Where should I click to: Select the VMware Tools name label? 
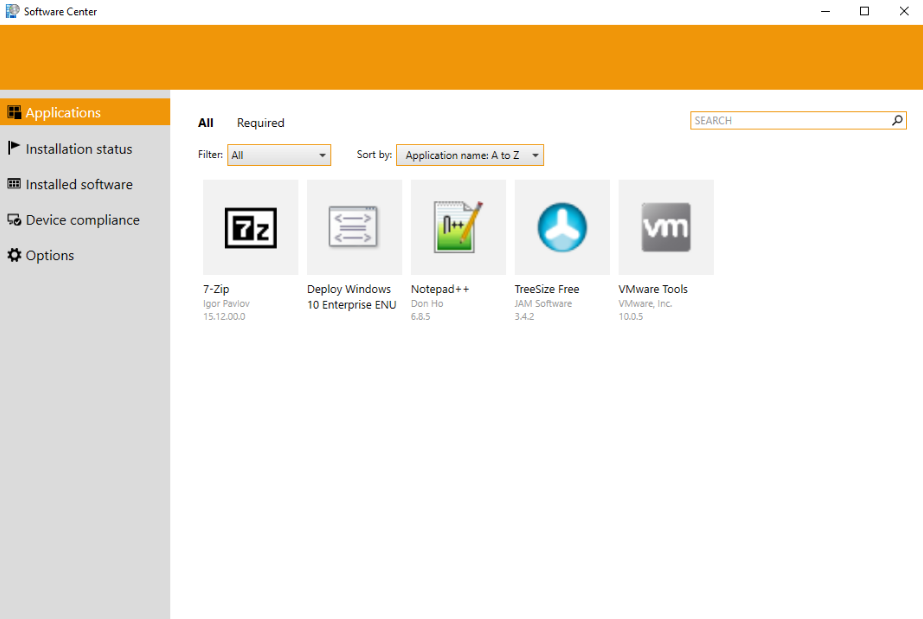(653, 289)
